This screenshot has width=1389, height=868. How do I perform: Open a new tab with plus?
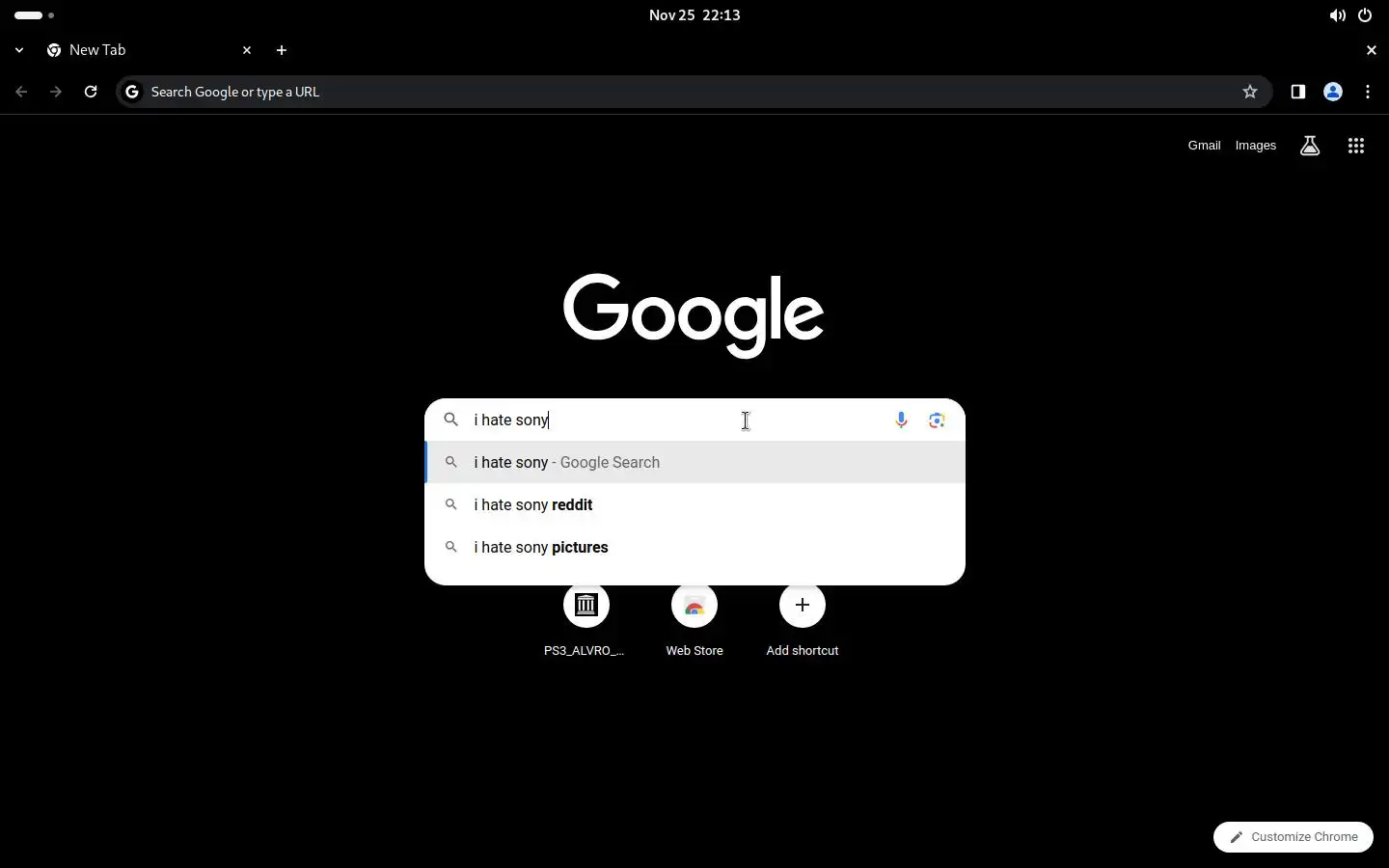pos(282,50)
